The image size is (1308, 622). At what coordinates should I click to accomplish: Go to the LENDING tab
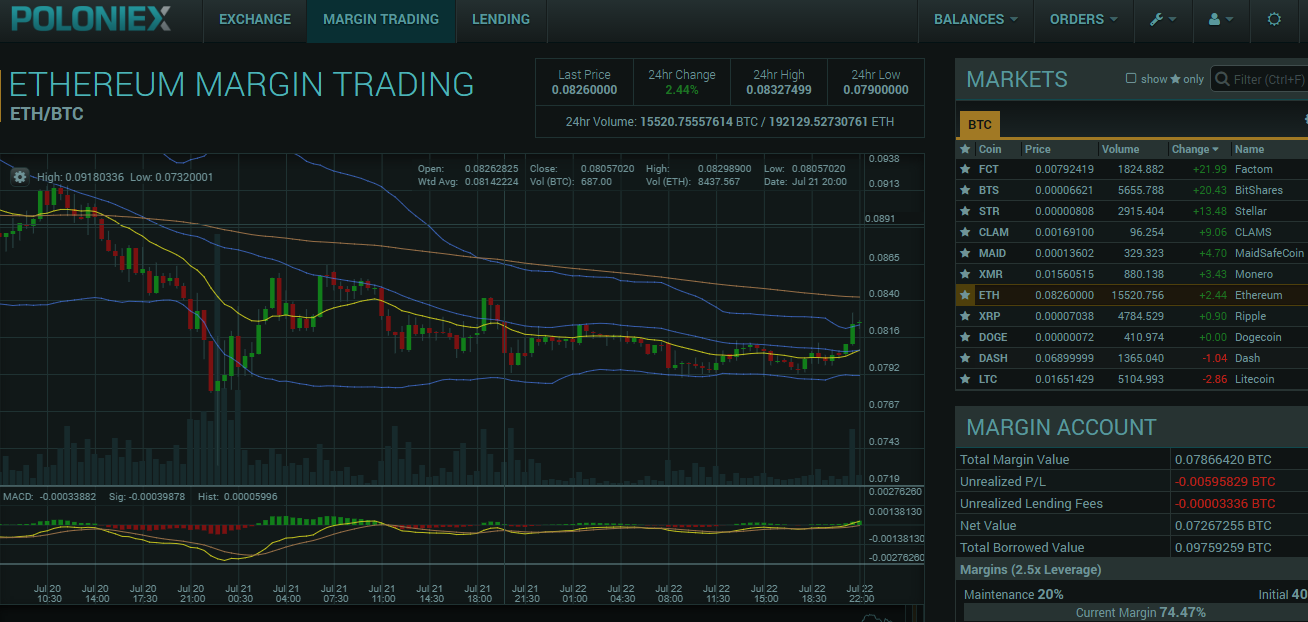(x=501, y=19)
